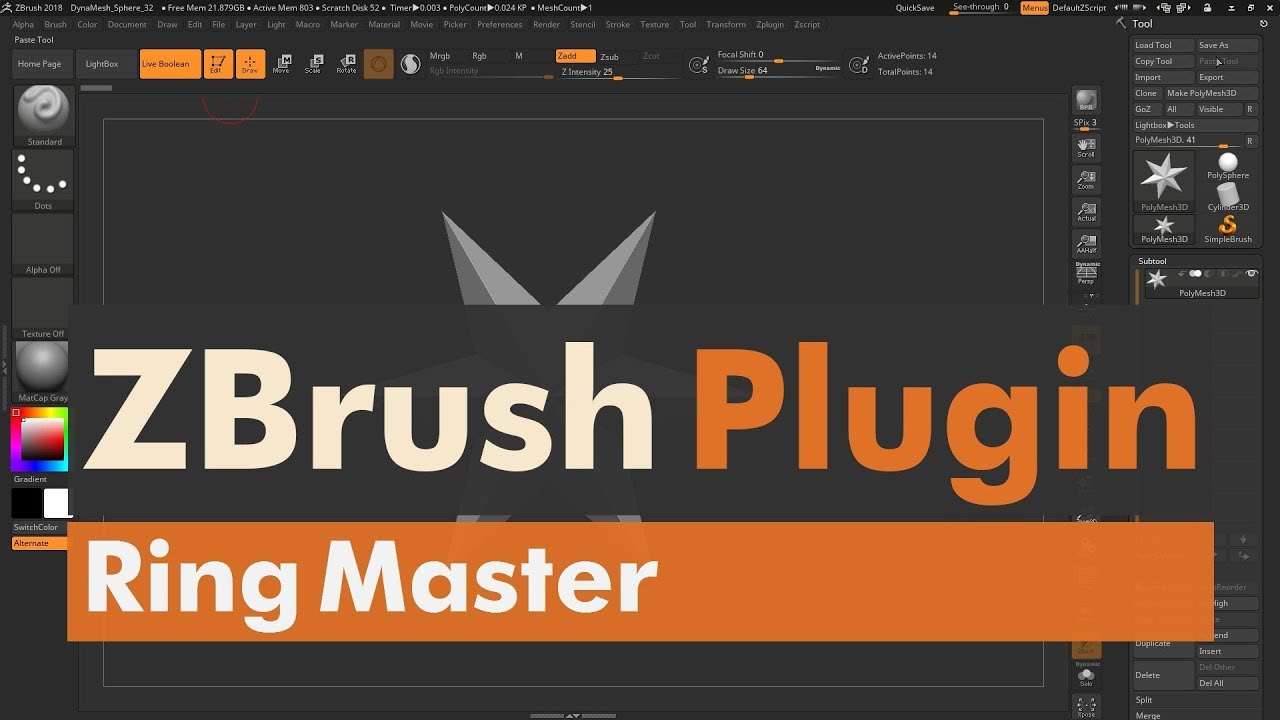Open the Transform menu

(726, 24)
